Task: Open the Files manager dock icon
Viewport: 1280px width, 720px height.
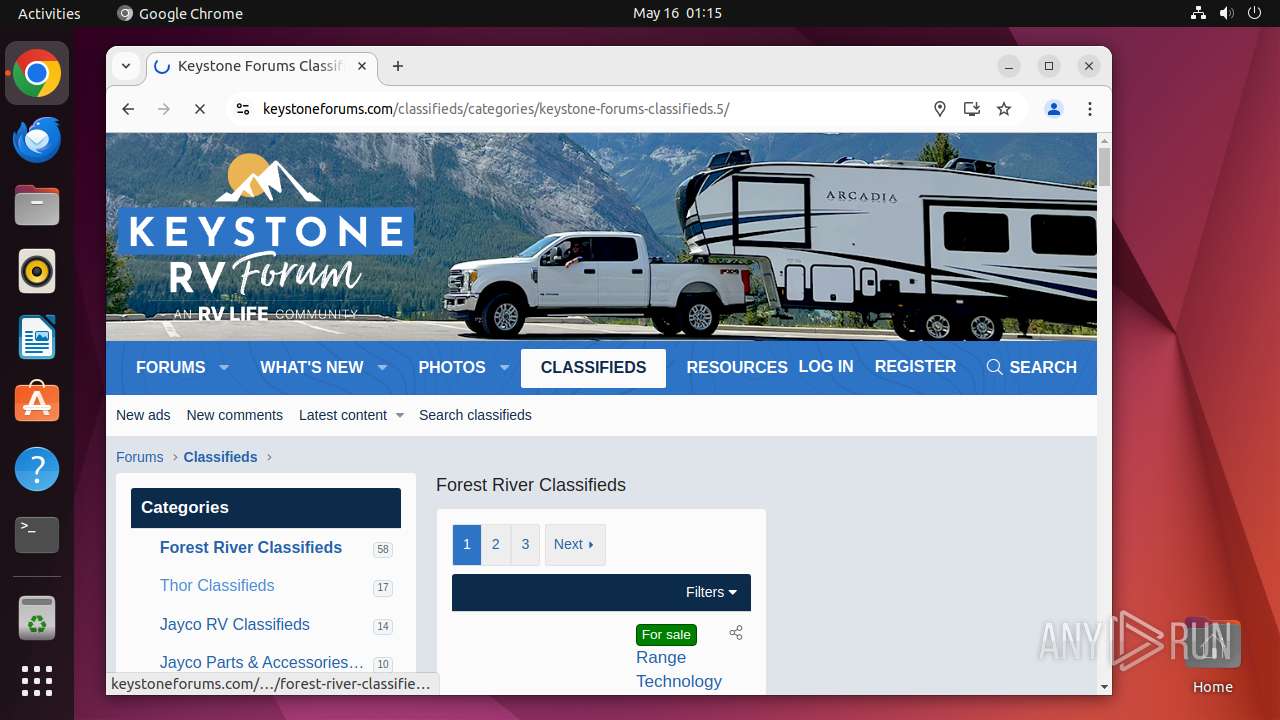Action: [37, 206]
